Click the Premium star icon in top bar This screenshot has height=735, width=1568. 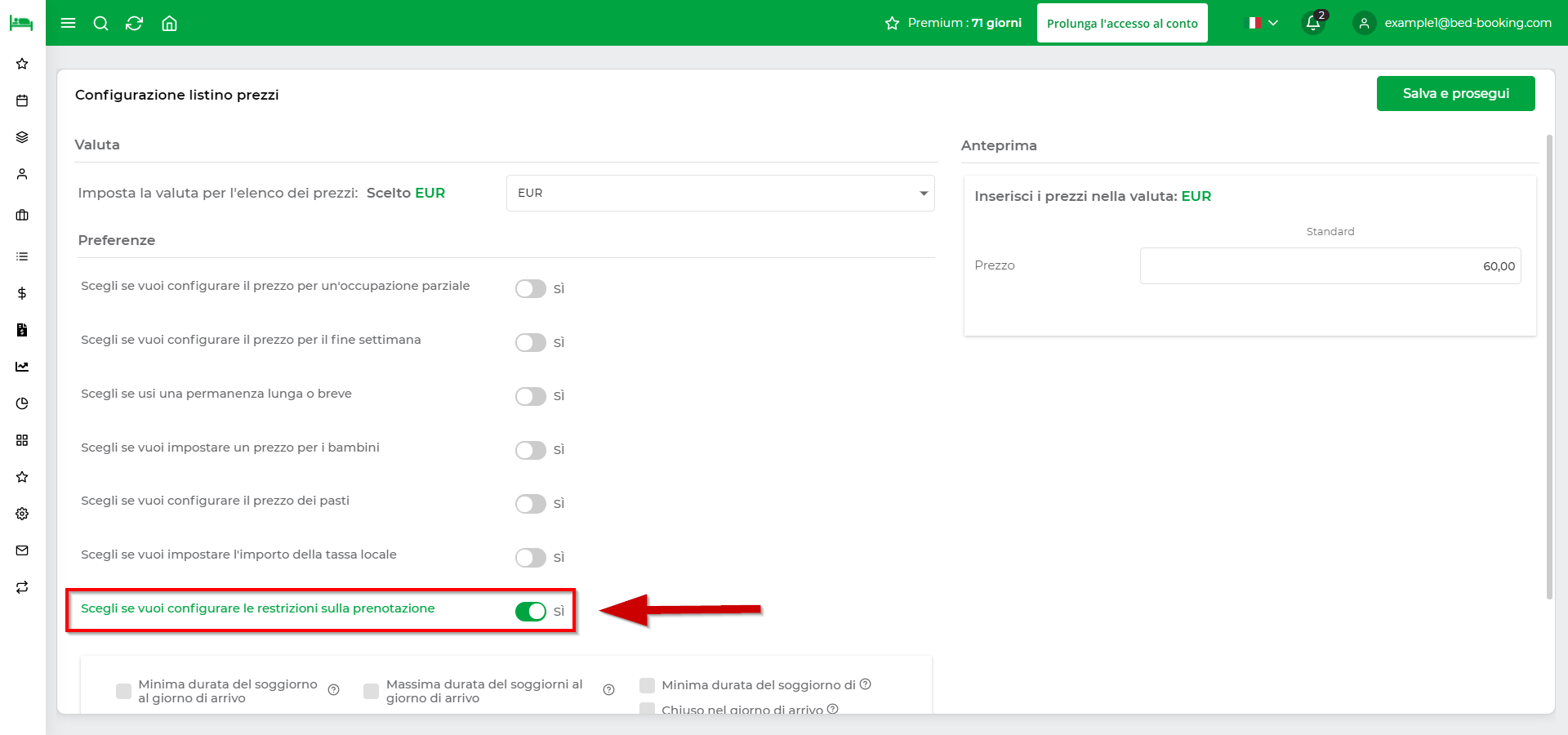tap(892, 23)
